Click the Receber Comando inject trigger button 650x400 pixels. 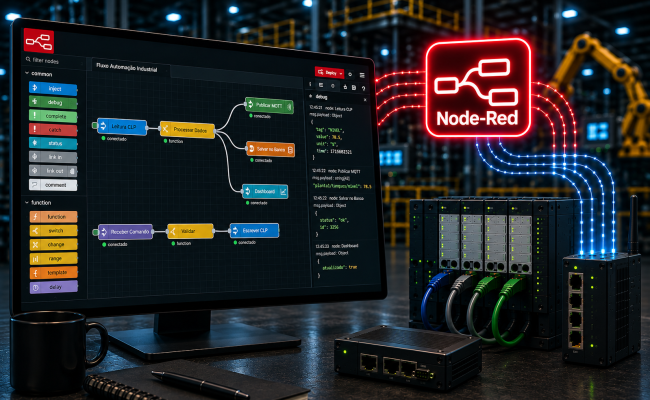click(95, 232)
